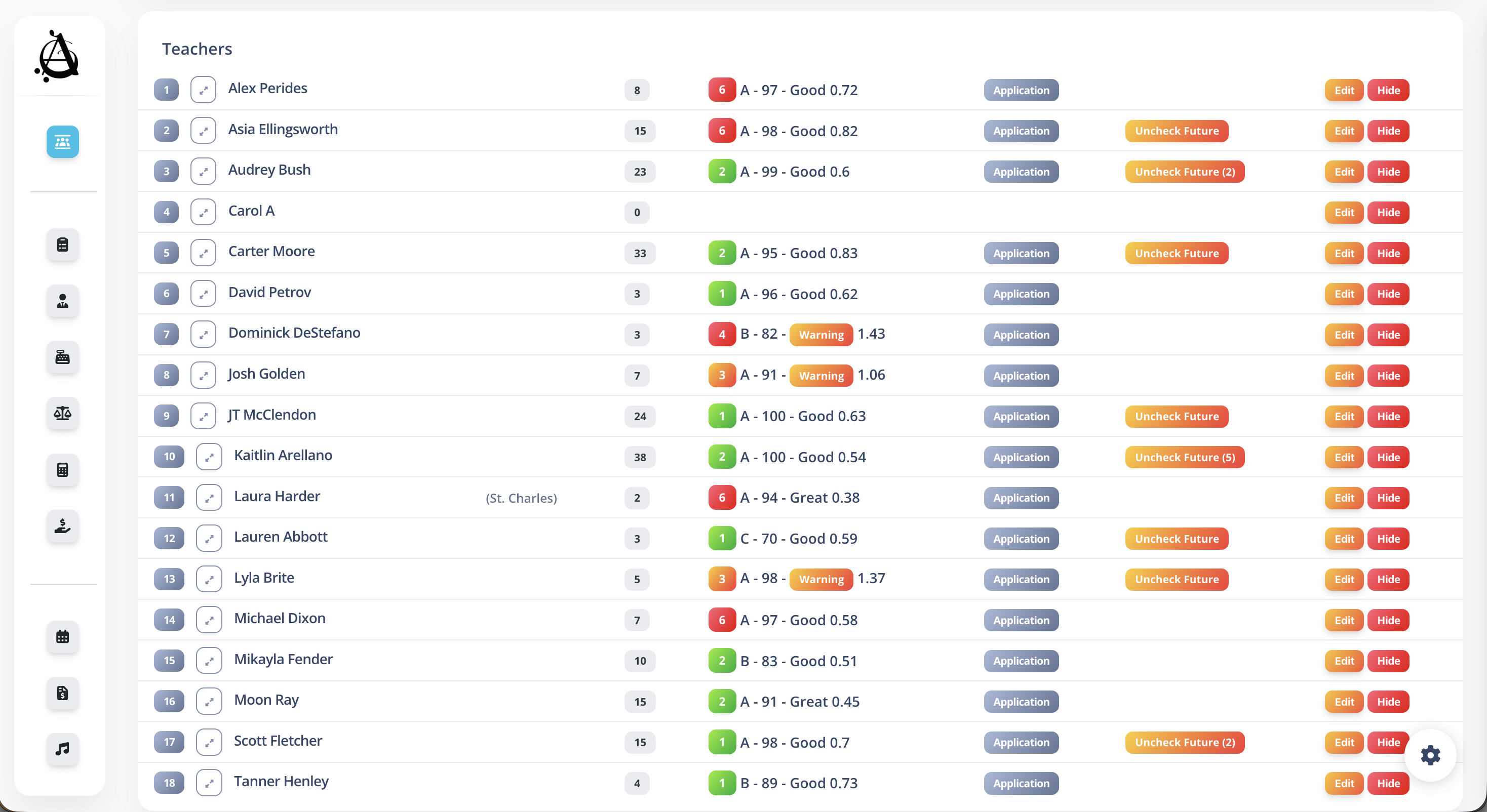Click the (St. Charles) location label
Image resolution: width=1487 pixels, height=812 pixels.
pyautogui.click(x=521, y=498)
